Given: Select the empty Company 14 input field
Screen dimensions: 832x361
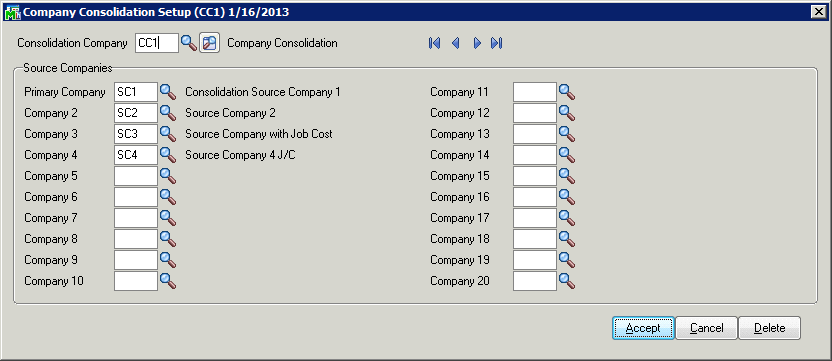Looking at the screenshot, I should 535,155.
